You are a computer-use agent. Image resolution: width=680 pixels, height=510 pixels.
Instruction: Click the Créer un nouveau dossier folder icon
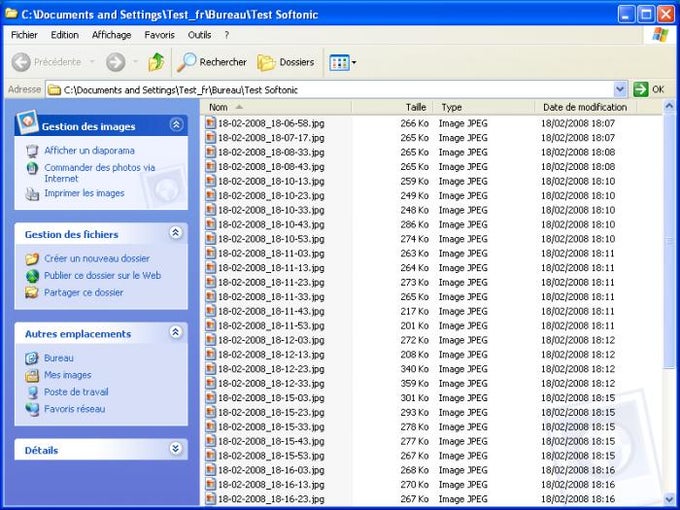(32, 259)
